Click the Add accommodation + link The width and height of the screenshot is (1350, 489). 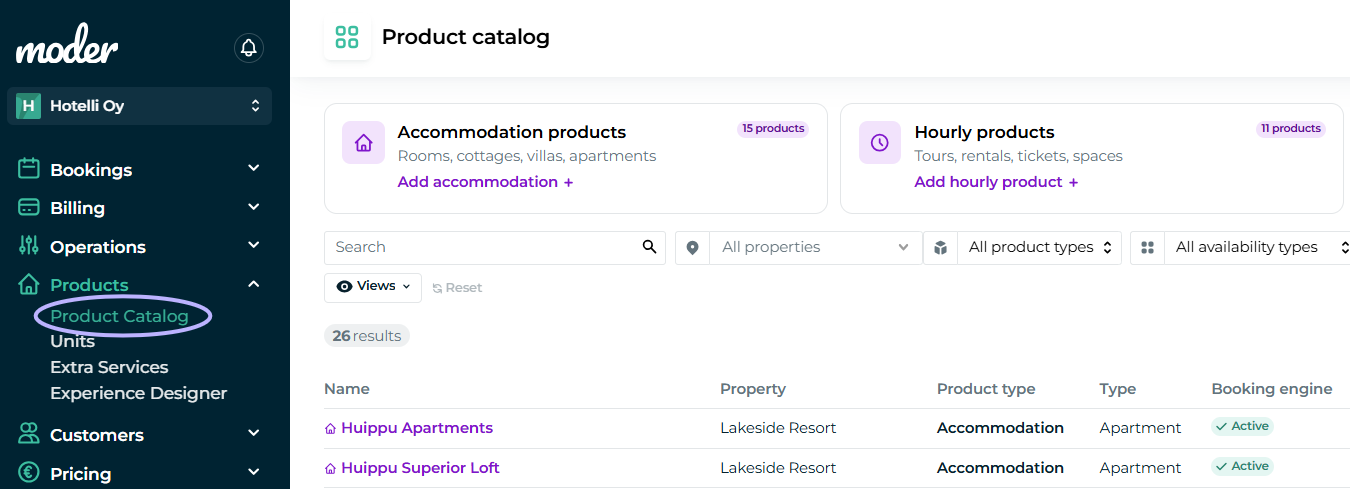(485, 182)
